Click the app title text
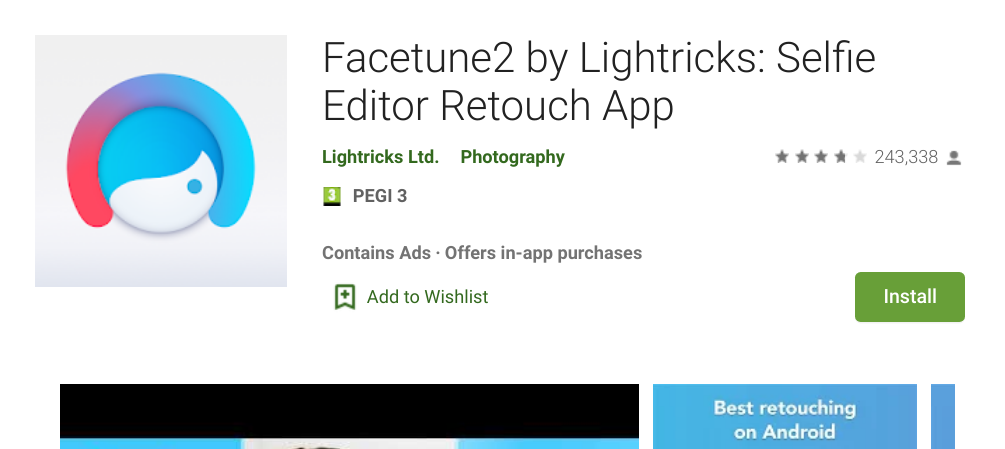 599,81
